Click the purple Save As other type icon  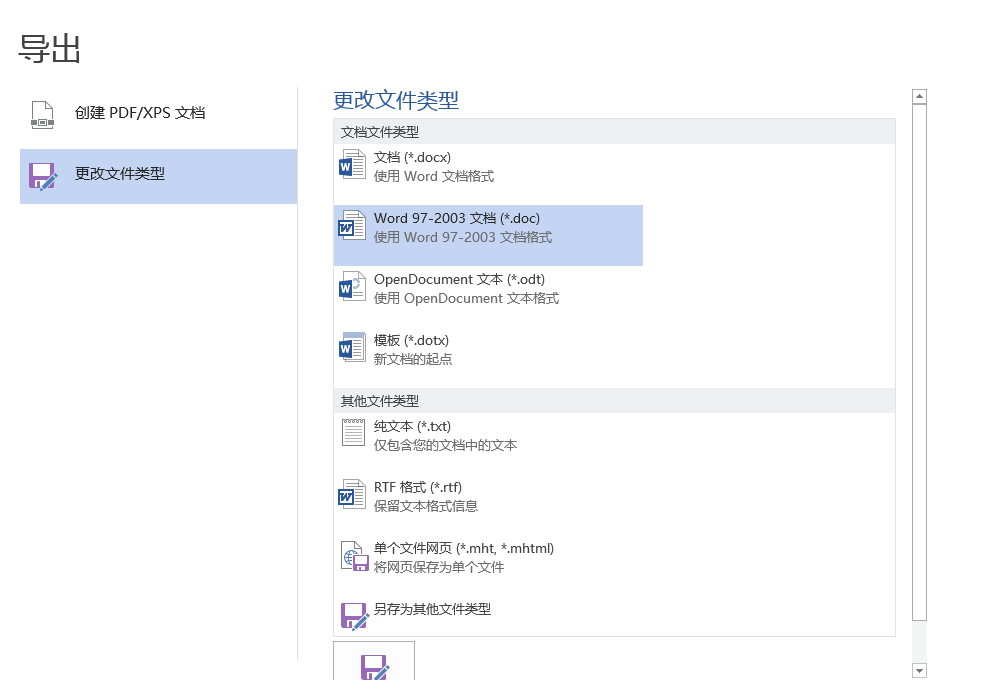point(352,615)
